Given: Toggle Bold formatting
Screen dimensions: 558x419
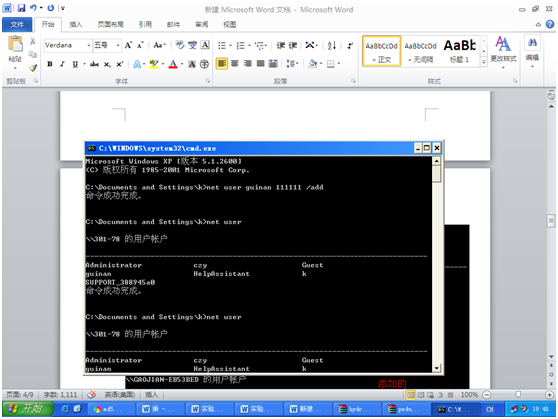Looking at the screenshot, I should (50, 64).
